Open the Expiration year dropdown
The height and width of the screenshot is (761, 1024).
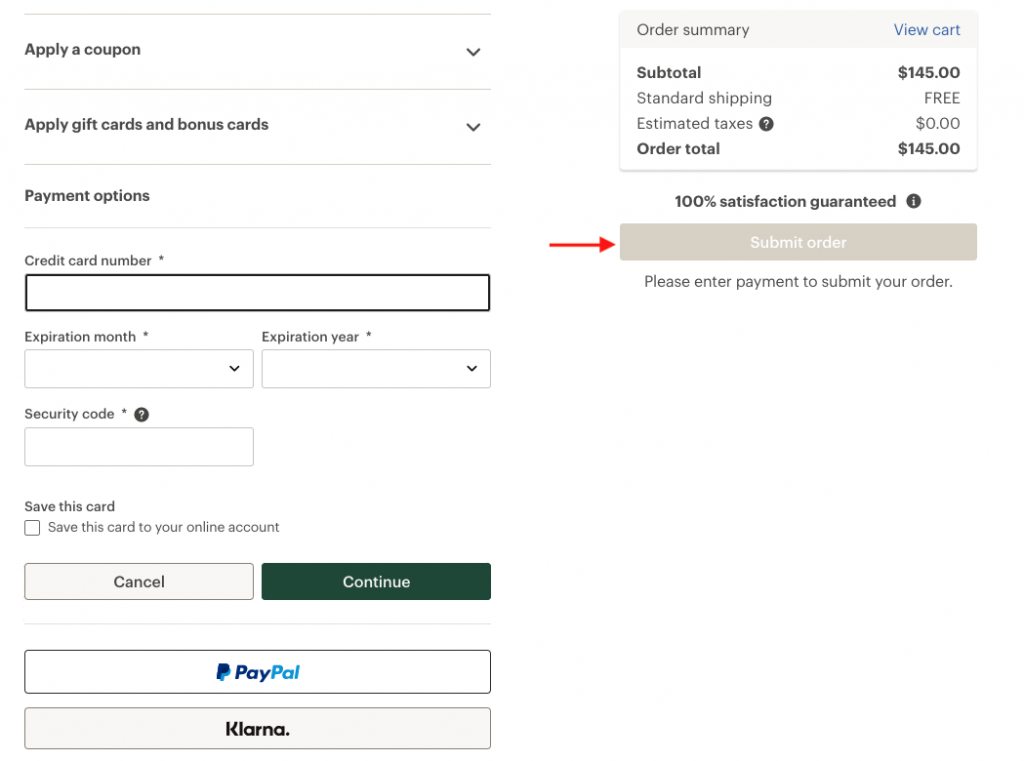tap(376, 368)
